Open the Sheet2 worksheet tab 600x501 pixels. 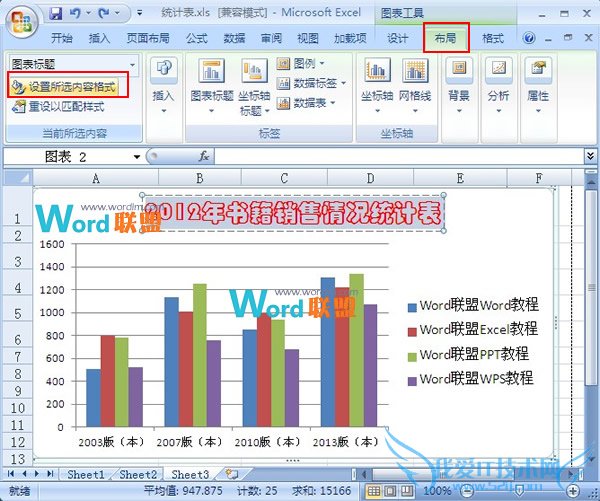137,474
